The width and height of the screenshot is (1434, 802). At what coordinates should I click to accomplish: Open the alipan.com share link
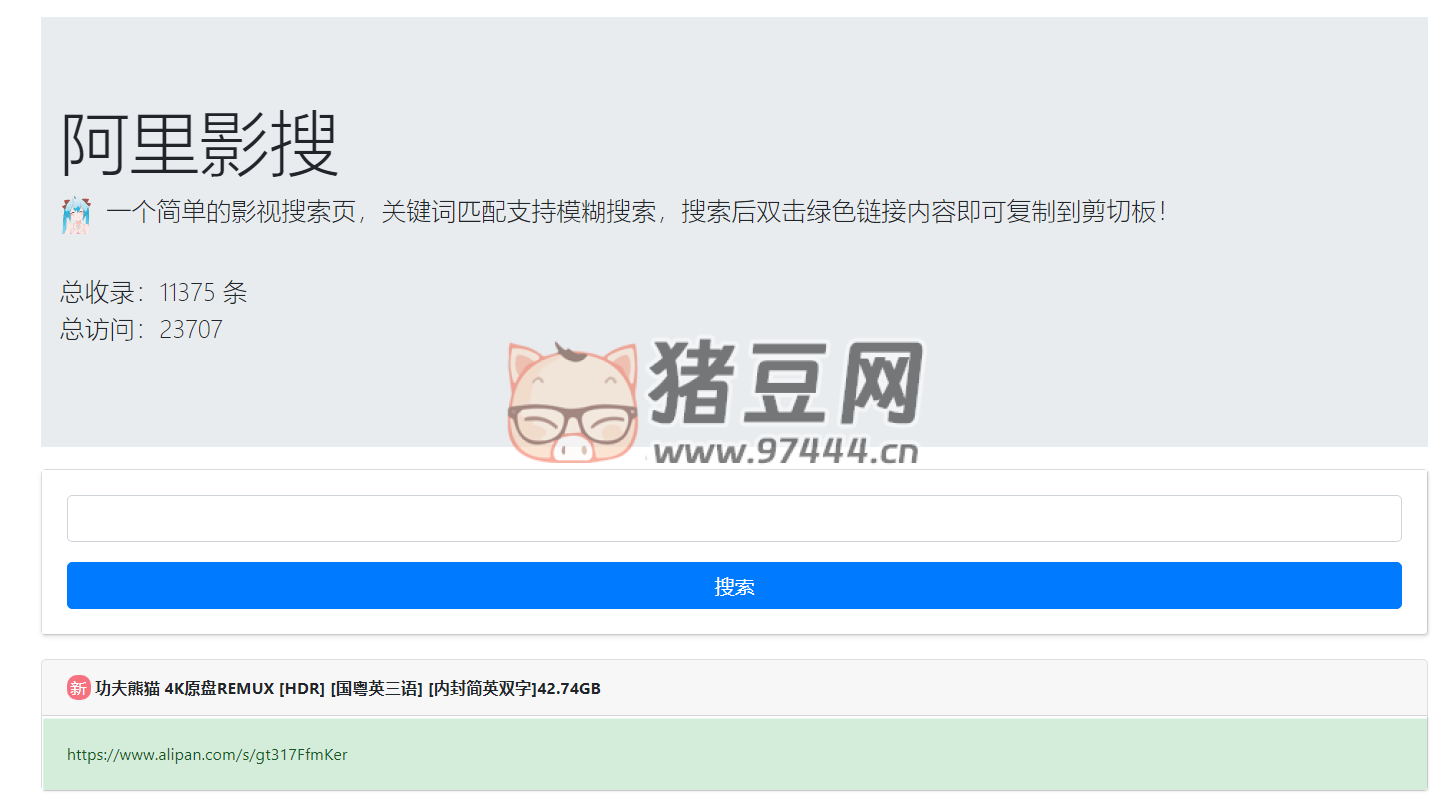[x=207, y=754]
